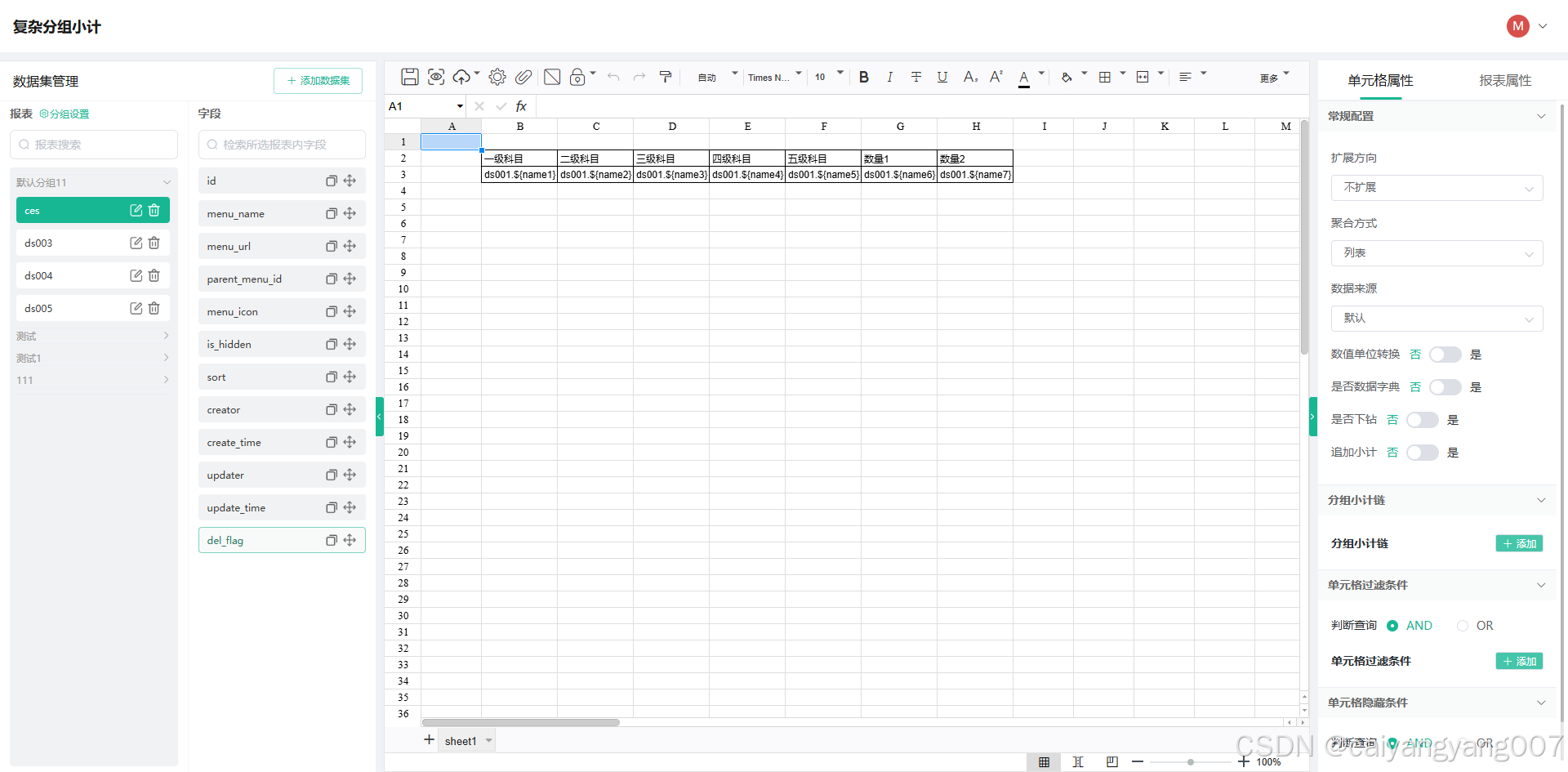Open the settings gear in the toolbar
1568x772 pixels.
pyautogui.click(x=497, y=77)
